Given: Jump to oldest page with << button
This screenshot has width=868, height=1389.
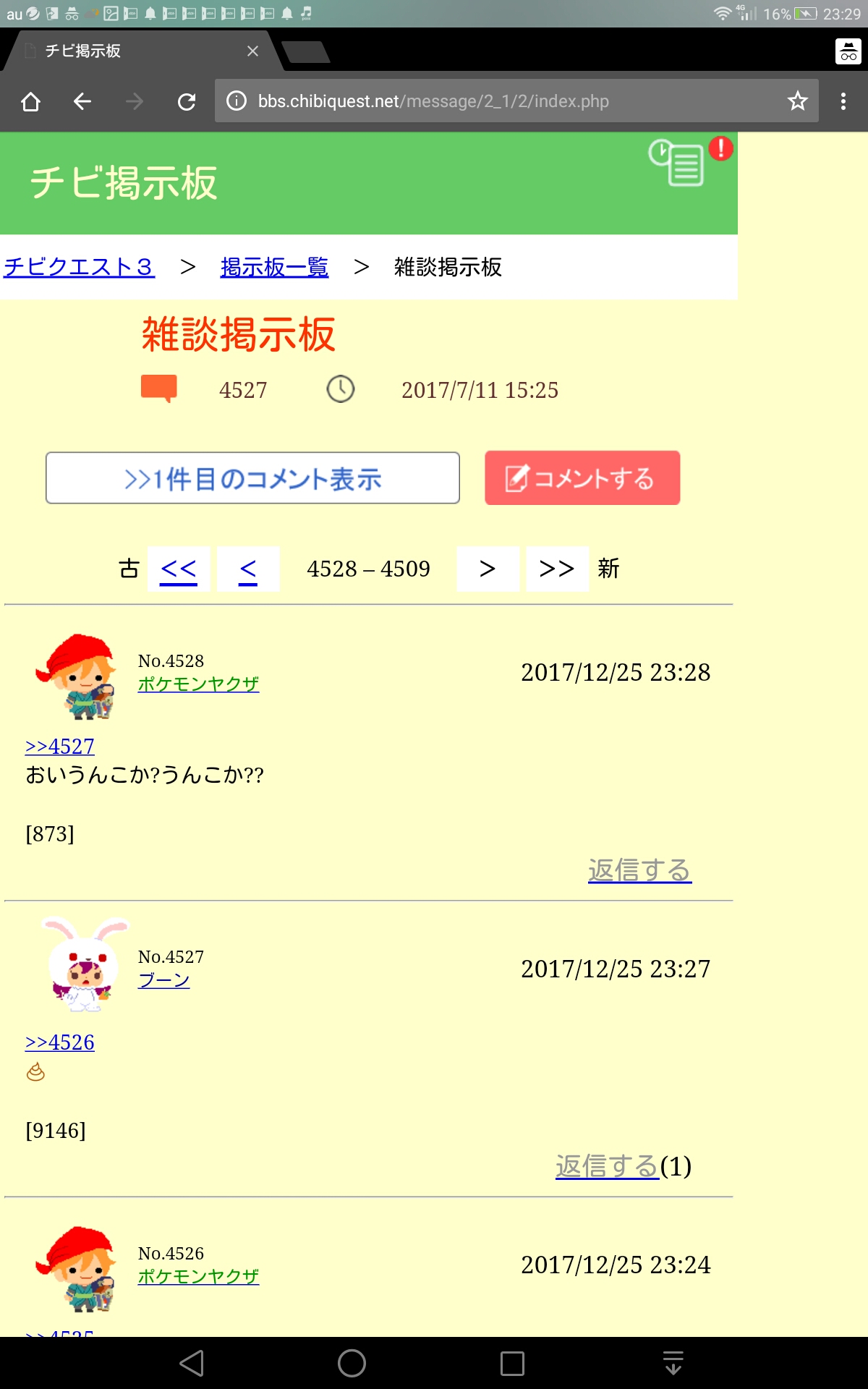Looking at the screenshot, I should 179,569.
